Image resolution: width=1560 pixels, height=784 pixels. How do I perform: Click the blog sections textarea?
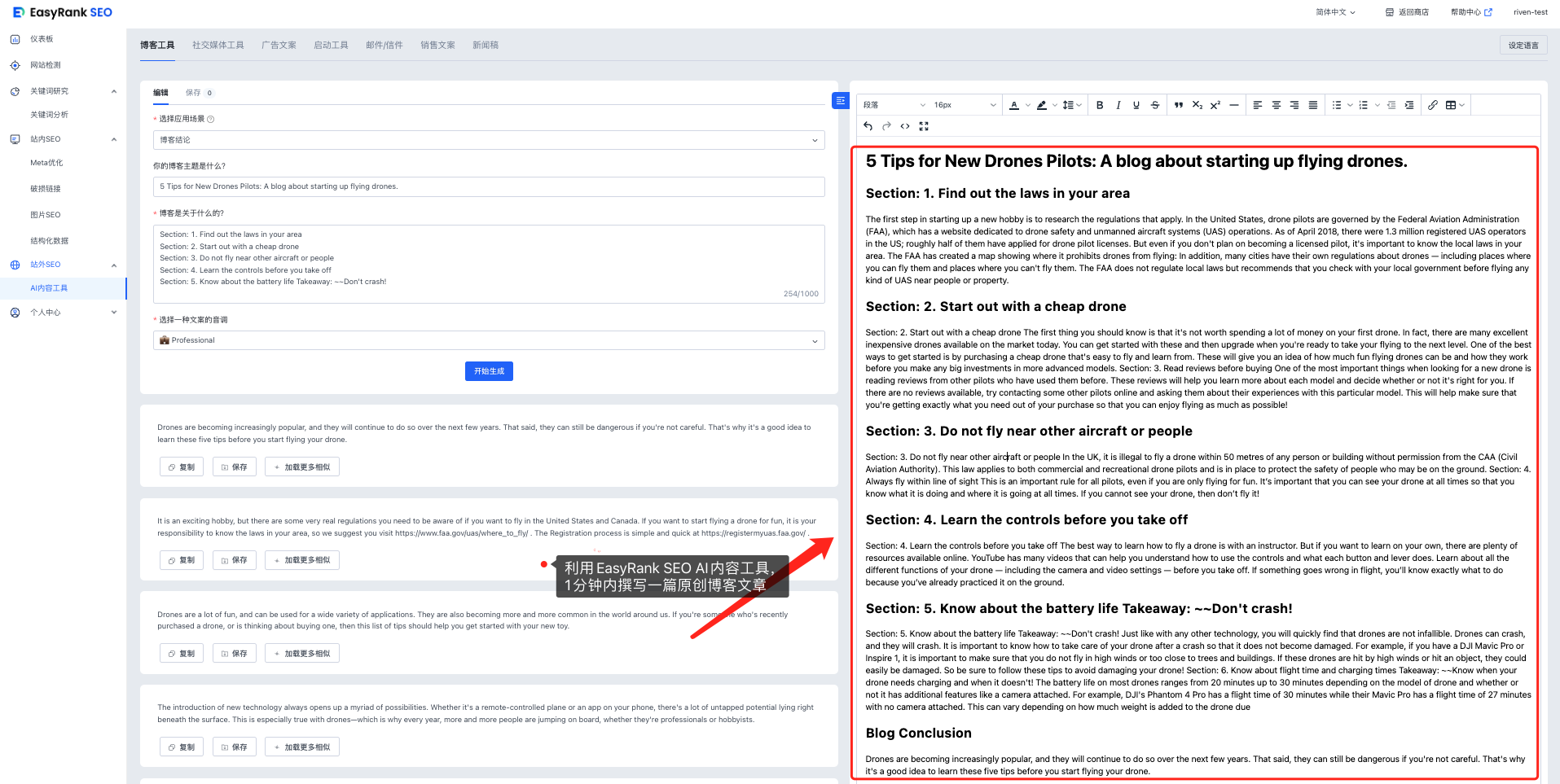coord(489,264)
